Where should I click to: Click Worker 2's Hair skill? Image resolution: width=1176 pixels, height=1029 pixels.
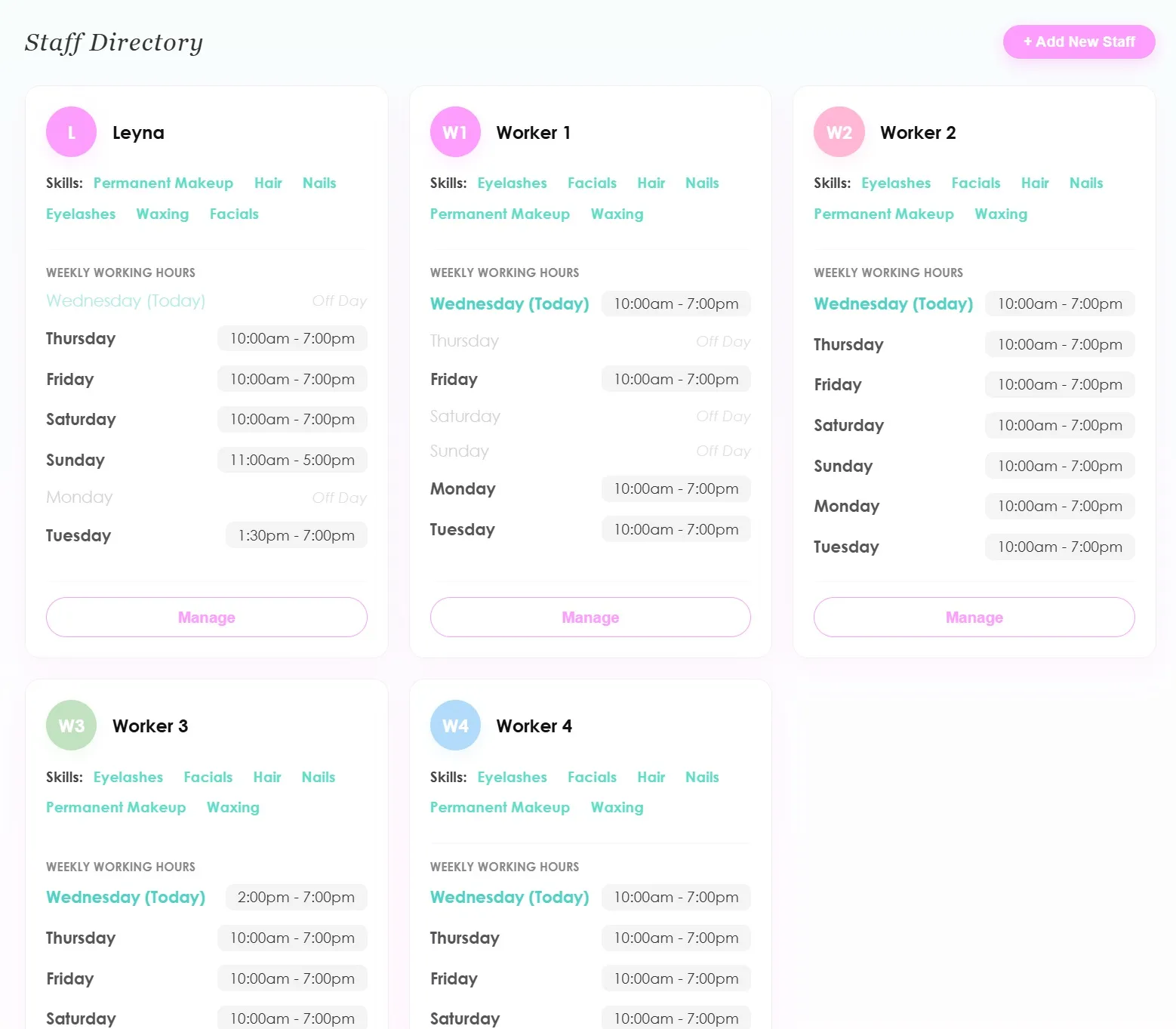(x=1035, y=183)
